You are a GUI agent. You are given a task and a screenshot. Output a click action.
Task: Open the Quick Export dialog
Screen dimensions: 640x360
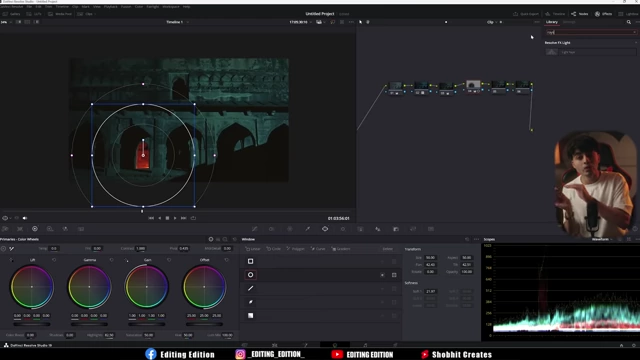(x=526, y=14)
